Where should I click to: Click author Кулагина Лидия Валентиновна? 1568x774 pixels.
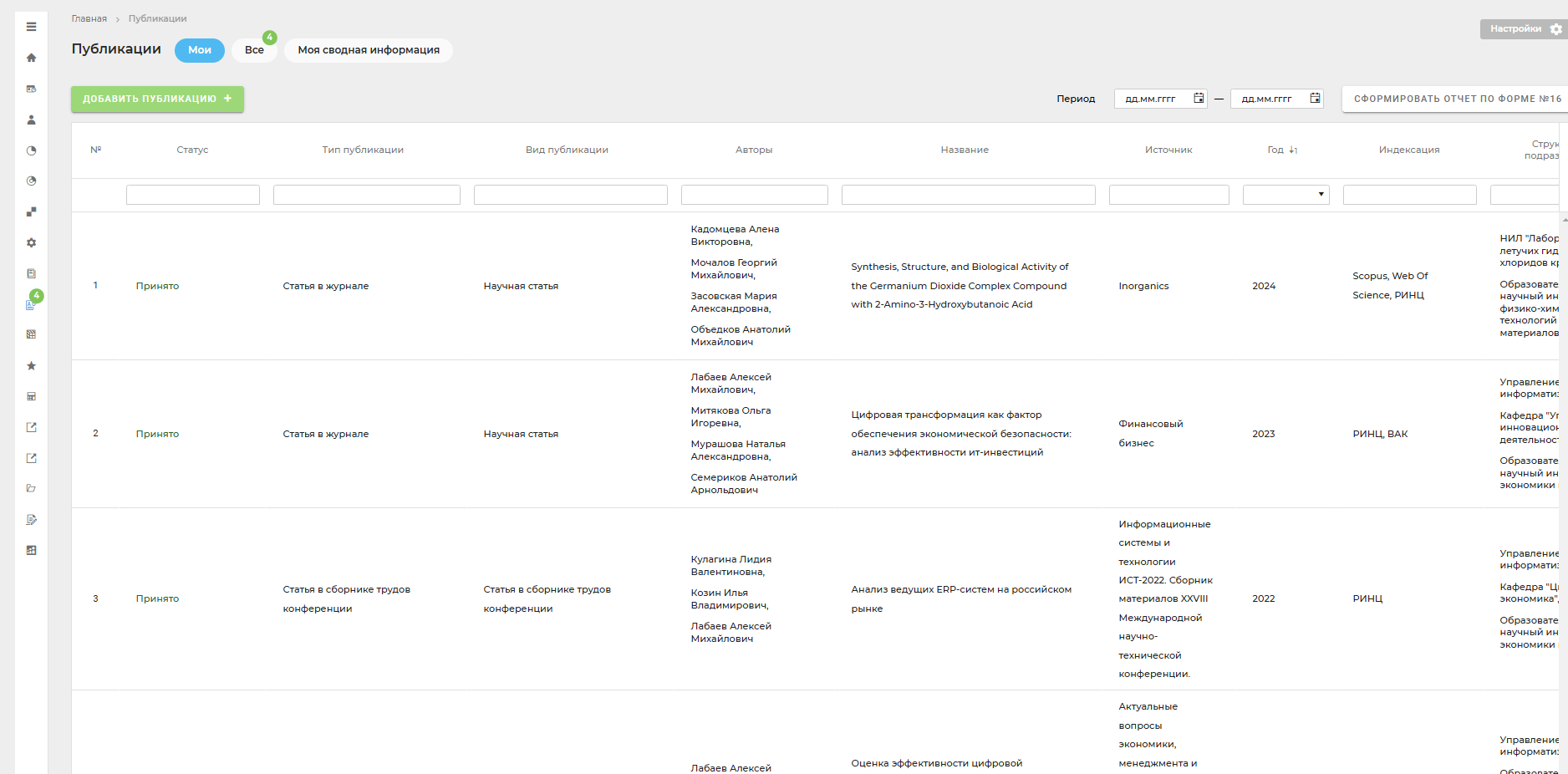tap(731, 565)
